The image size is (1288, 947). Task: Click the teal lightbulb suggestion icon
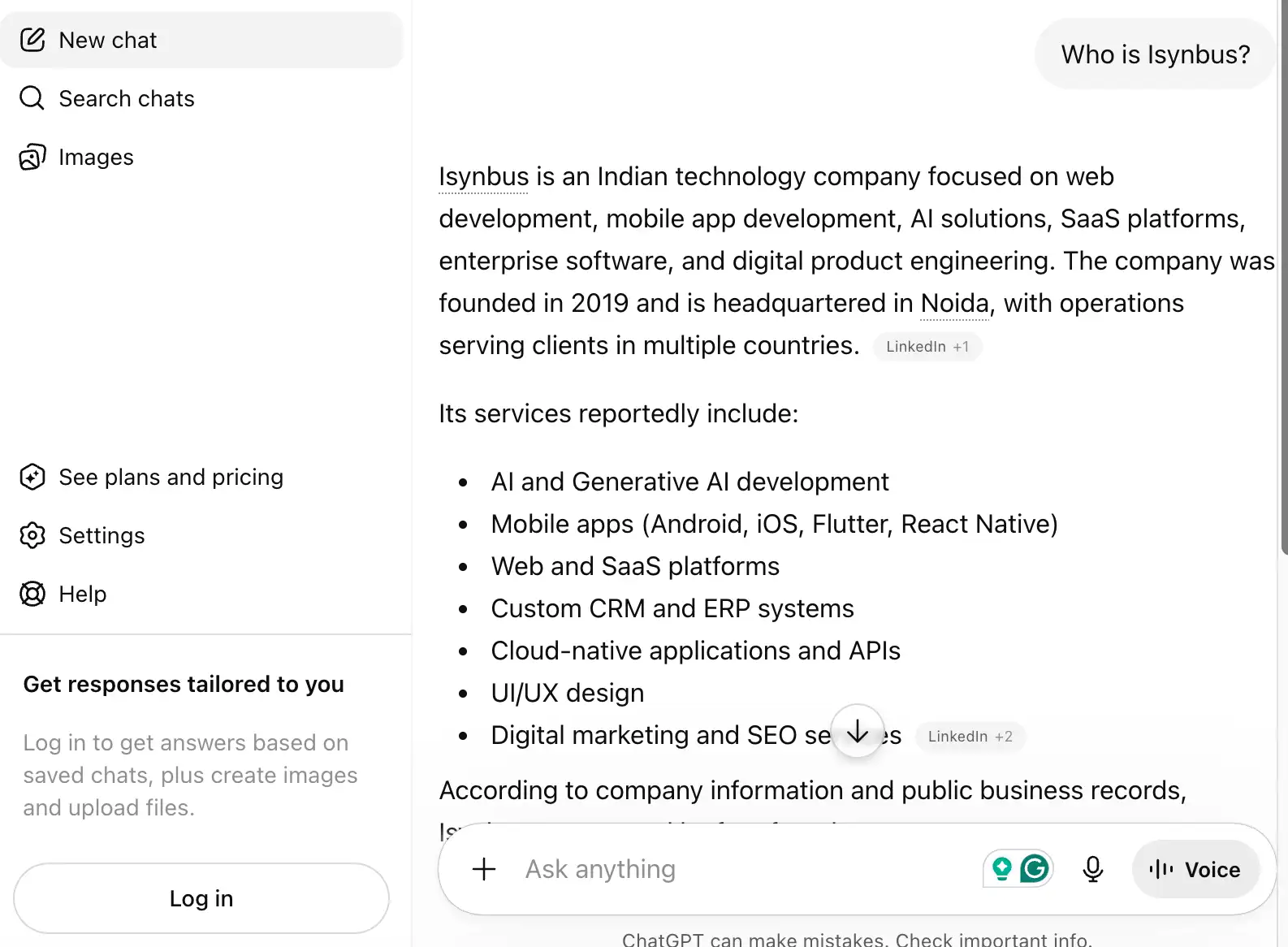(x=1002, y=869)
